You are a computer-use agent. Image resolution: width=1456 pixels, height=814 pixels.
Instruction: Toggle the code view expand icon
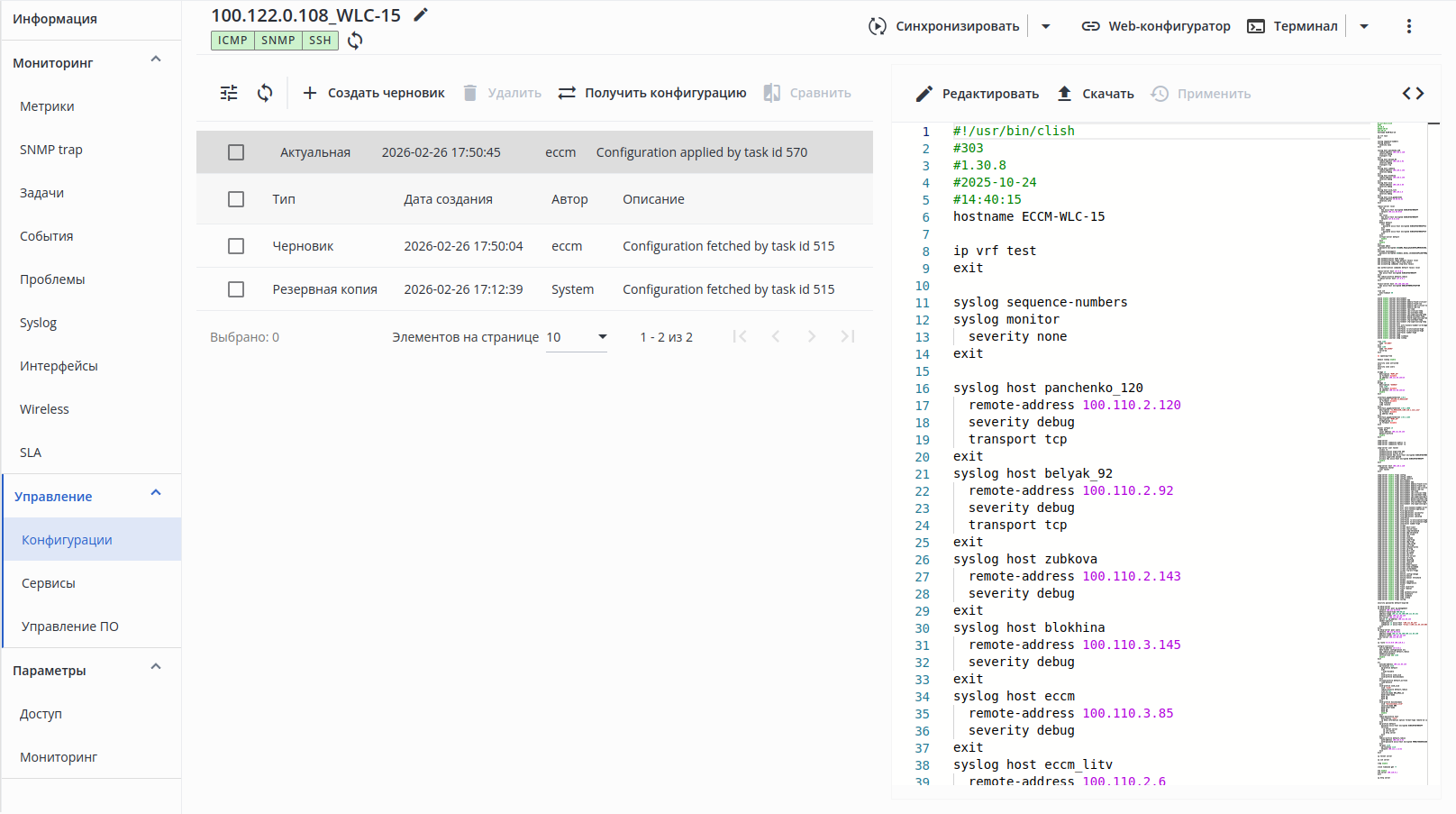tap(1413, 94)
